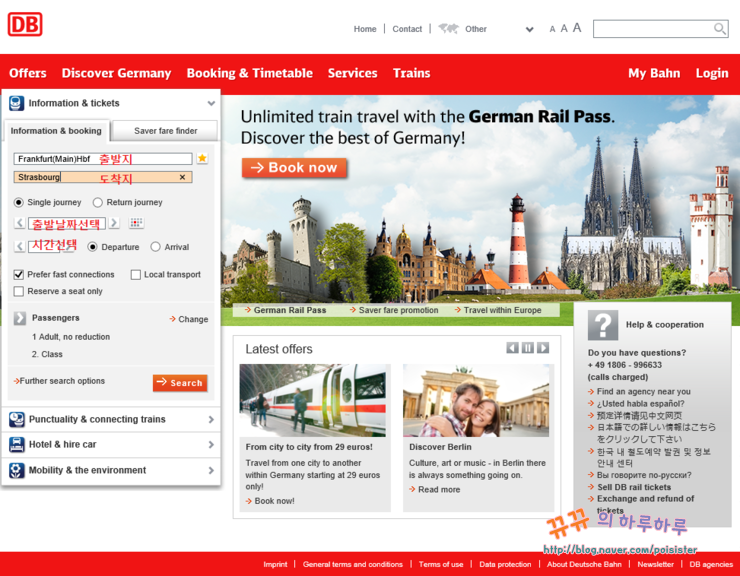The image size is (740, 576).
Task: Select the largest font size A
Action: tap(577, 28)
